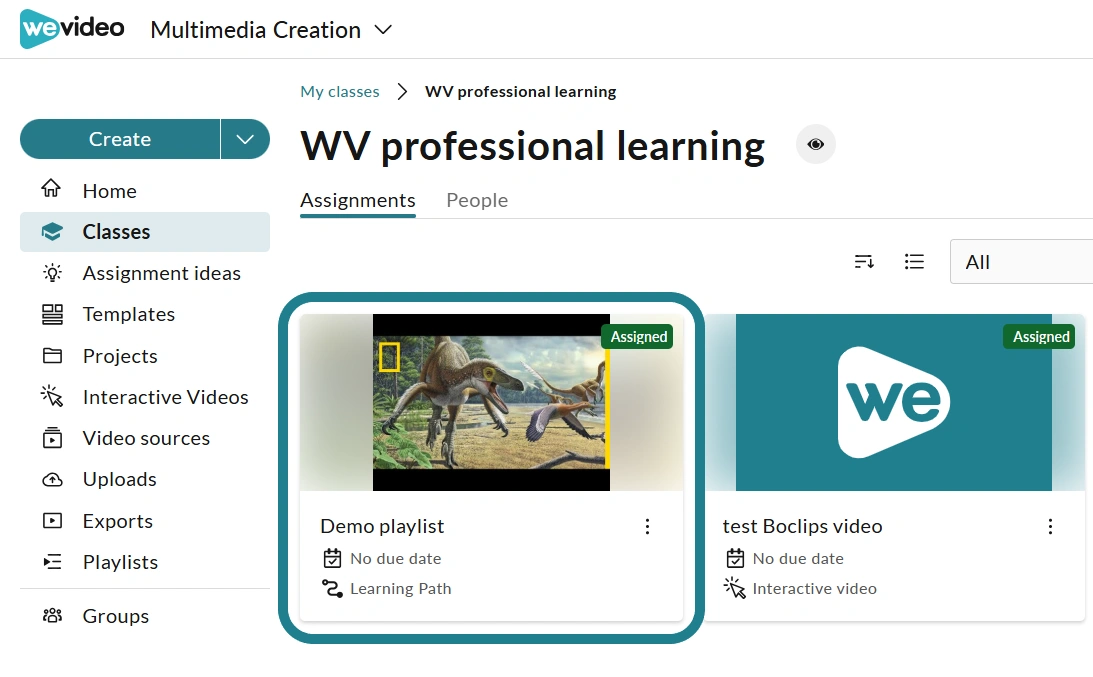The width and height of the screenshot is (1093, 677).
Task: Click Demo playlist 'No due date' text
Action: pos(395,558)
